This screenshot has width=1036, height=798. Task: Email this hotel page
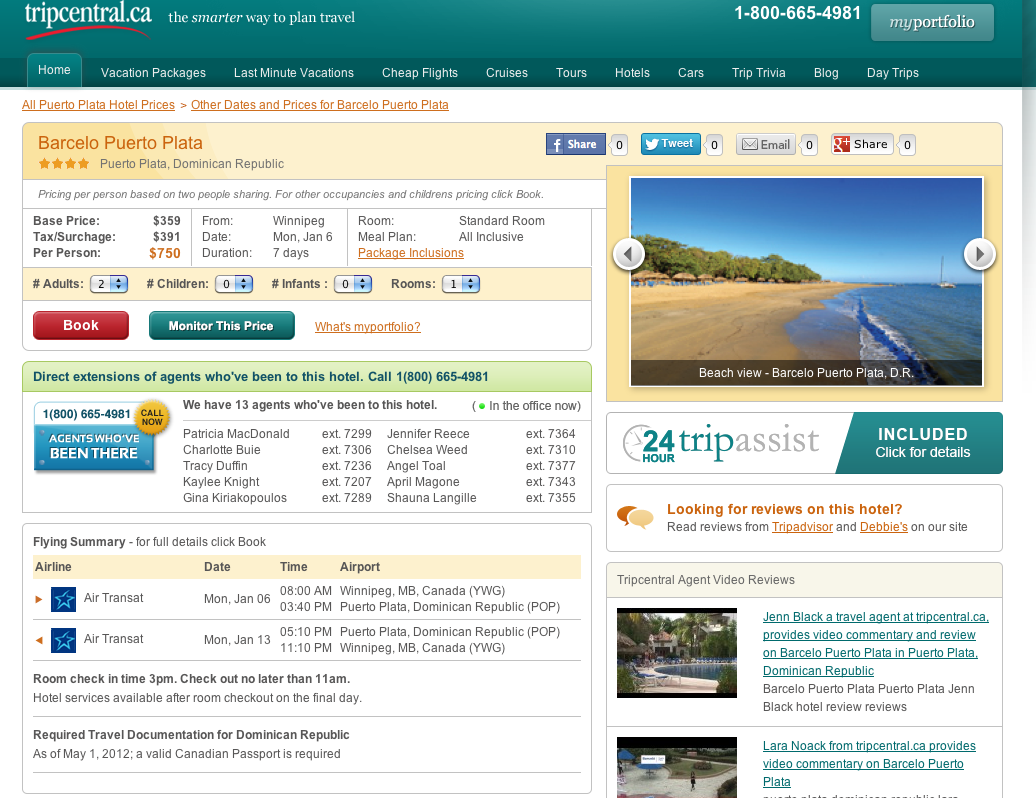(x=766, y=145)
